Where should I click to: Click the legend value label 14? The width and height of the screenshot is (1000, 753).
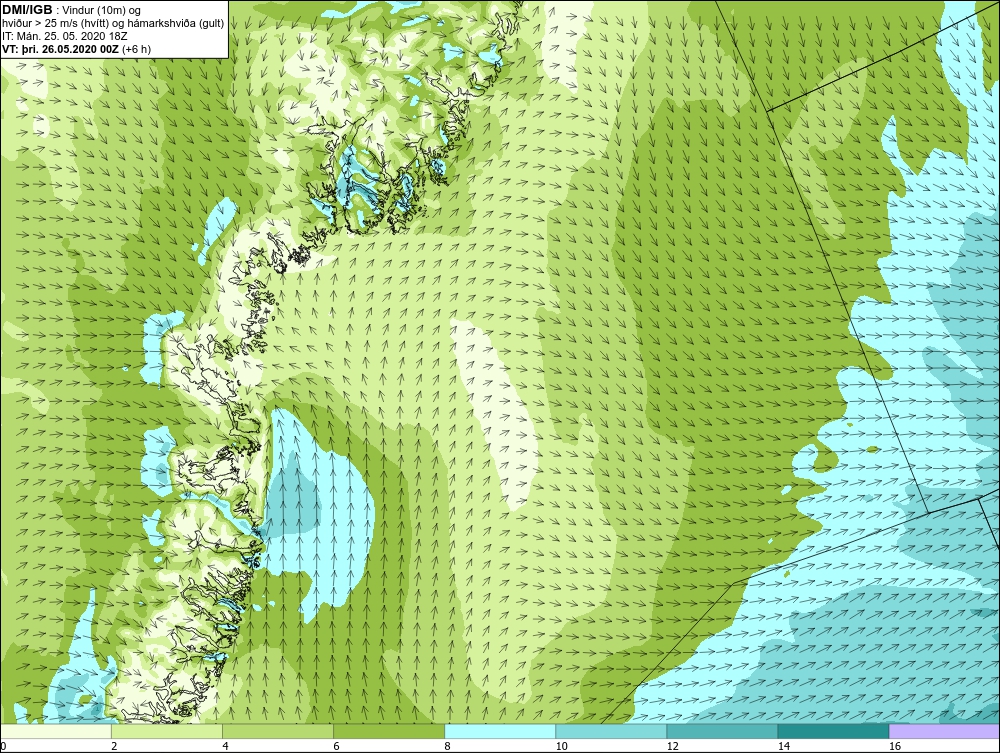(x=783, y=746)
